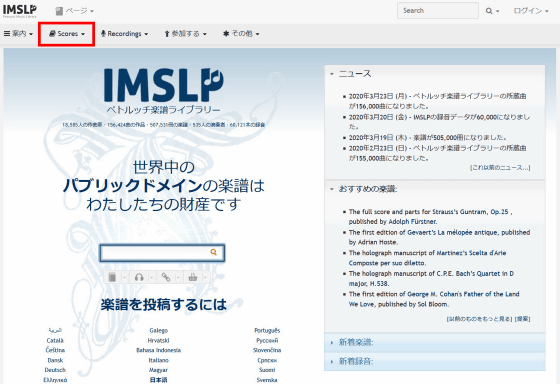Switch language to Српски
This screenshot has height=384, width=560.
pos(267,360)
